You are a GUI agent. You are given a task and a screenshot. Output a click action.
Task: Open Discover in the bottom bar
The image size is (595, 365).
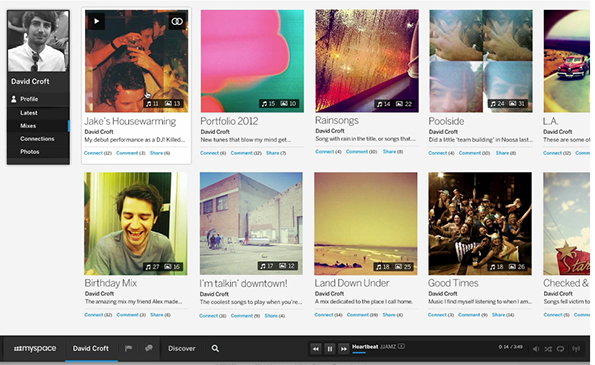coord(182,348)
